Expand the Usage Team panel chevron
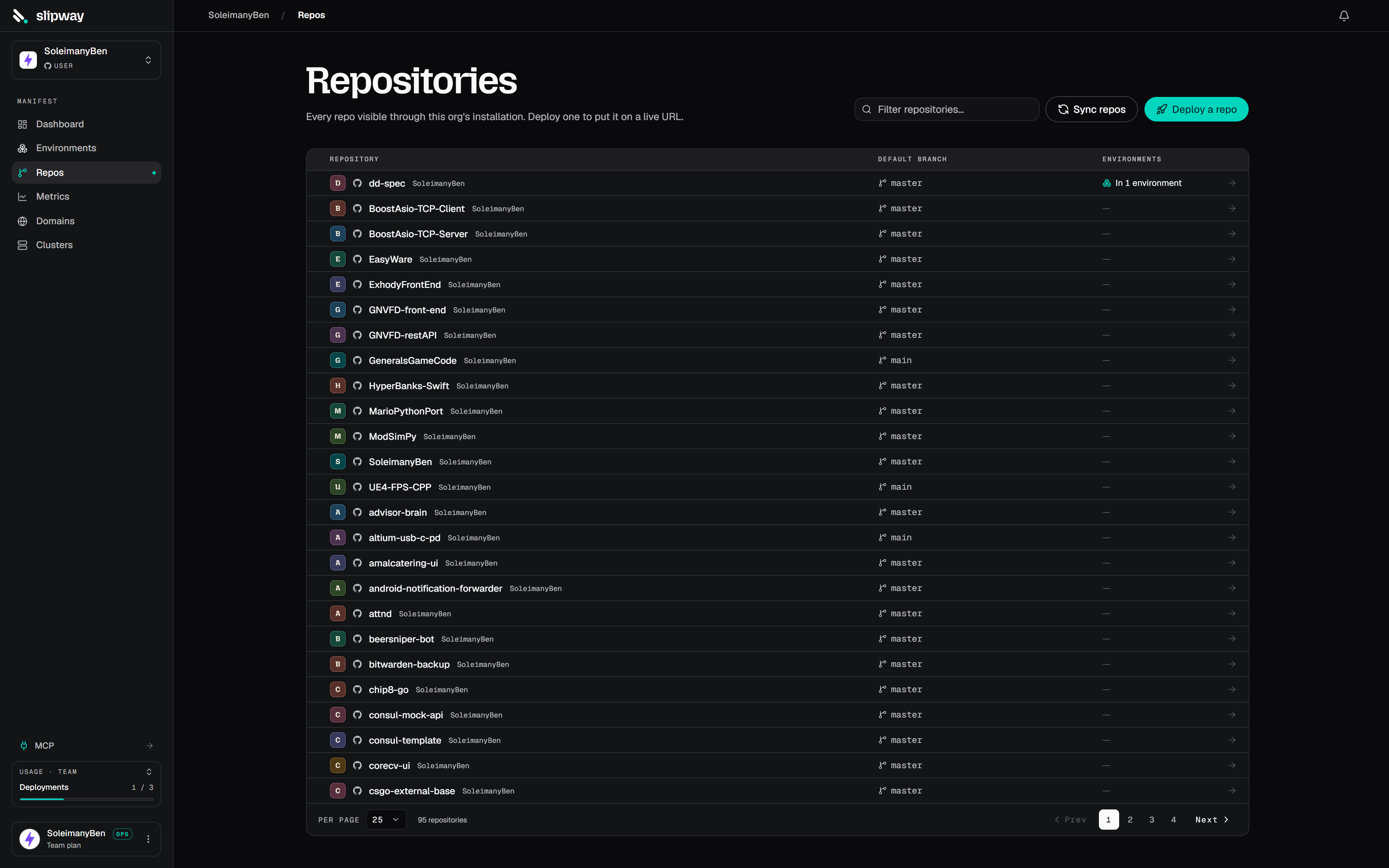This screenshot has width=1389, height=868. [149, 771]
